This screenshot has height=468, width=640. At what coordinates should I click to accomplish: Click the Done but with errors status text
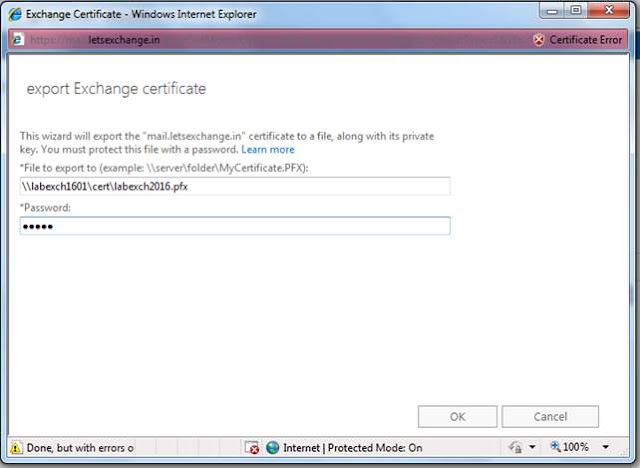pos(80,448)
